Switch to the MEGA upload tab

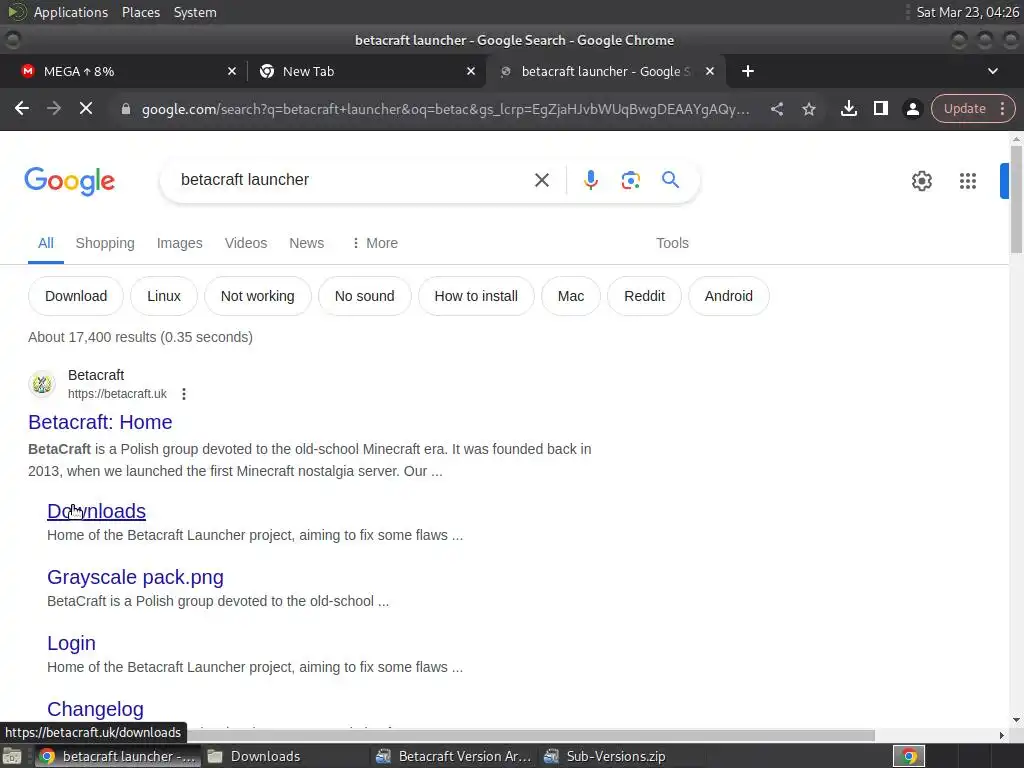124,71
